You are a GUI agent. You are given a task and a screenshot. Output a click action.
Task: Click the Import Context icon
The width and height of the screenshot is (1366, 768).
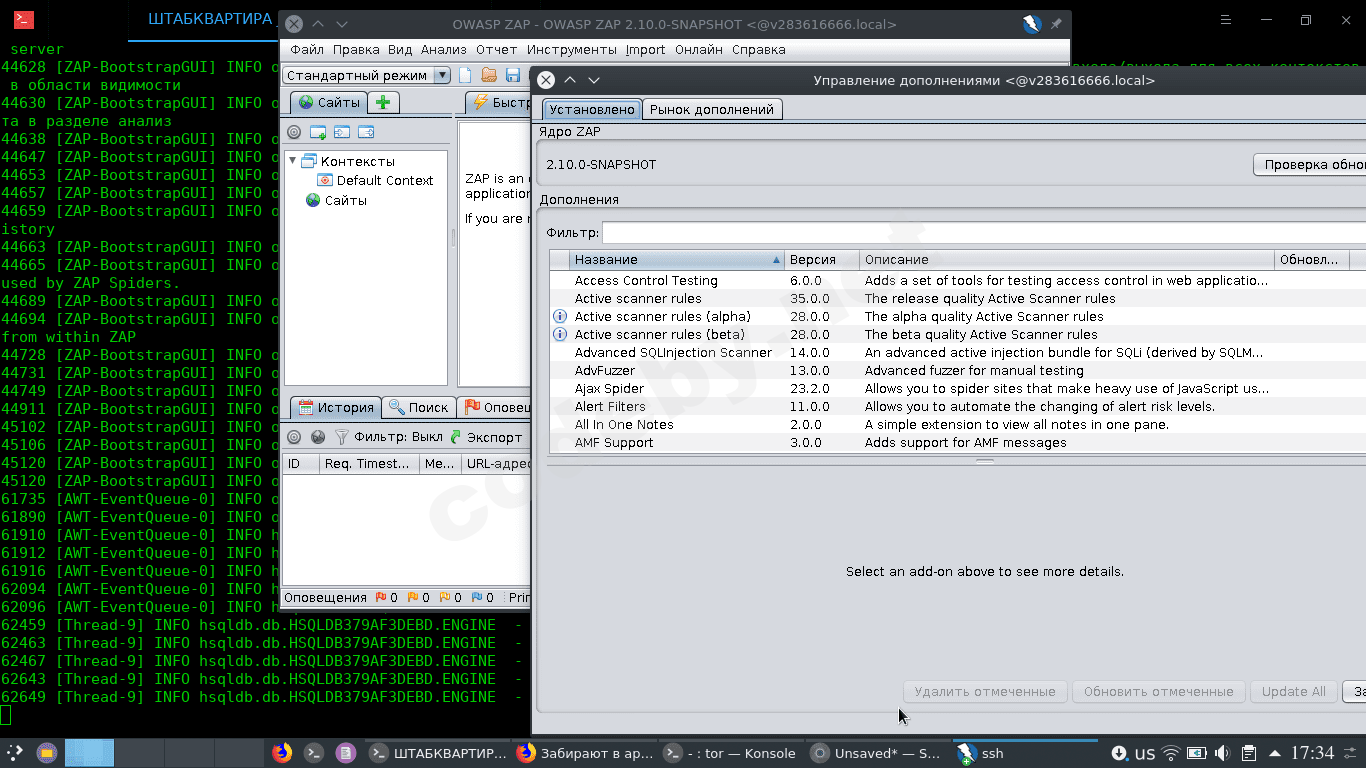342,132
